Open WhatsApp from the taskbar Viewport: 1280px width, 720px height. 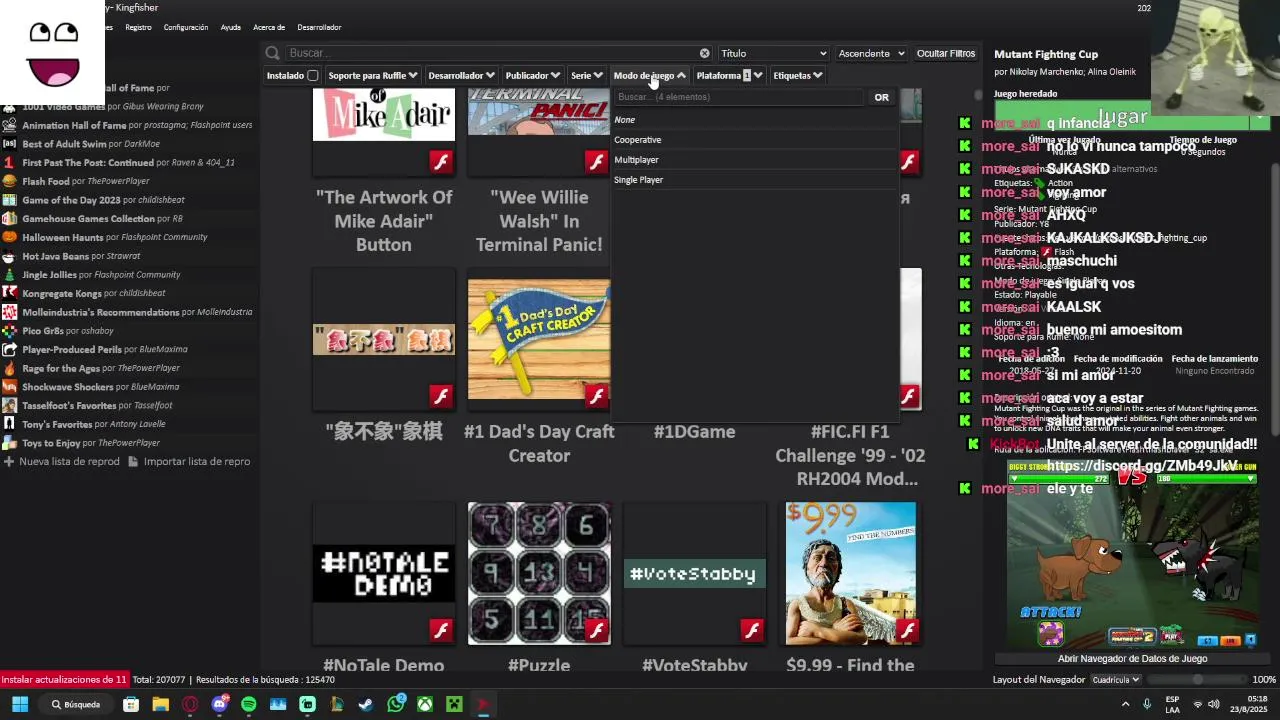pos(396,704)
